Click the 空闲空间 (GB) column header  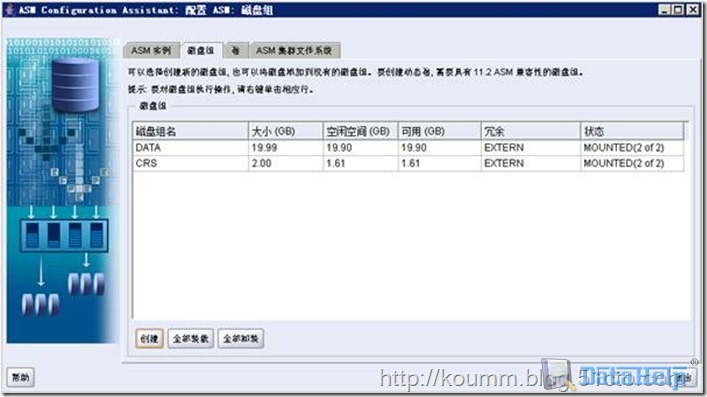coord(360,131)
